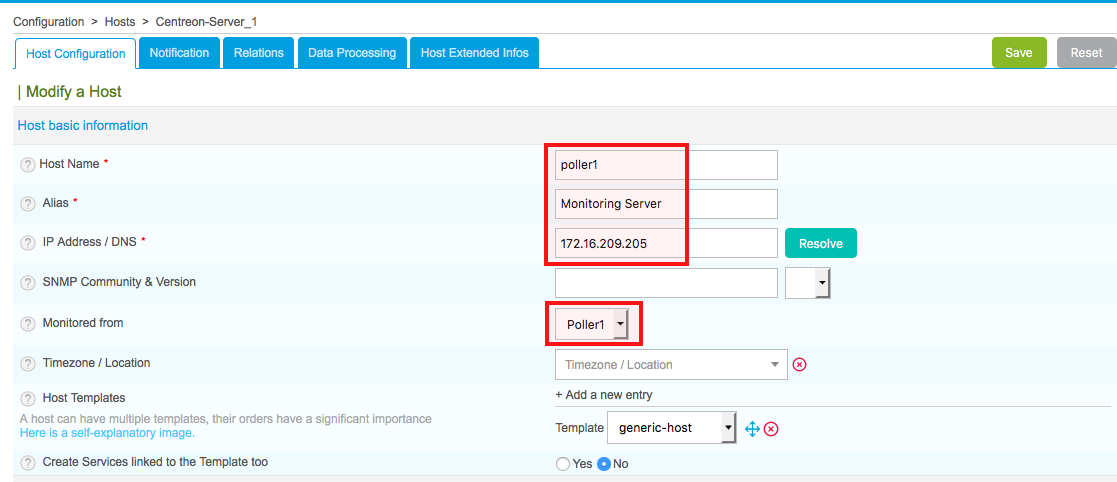
Task: Click the green Save button
Action: pos(1018,53)
